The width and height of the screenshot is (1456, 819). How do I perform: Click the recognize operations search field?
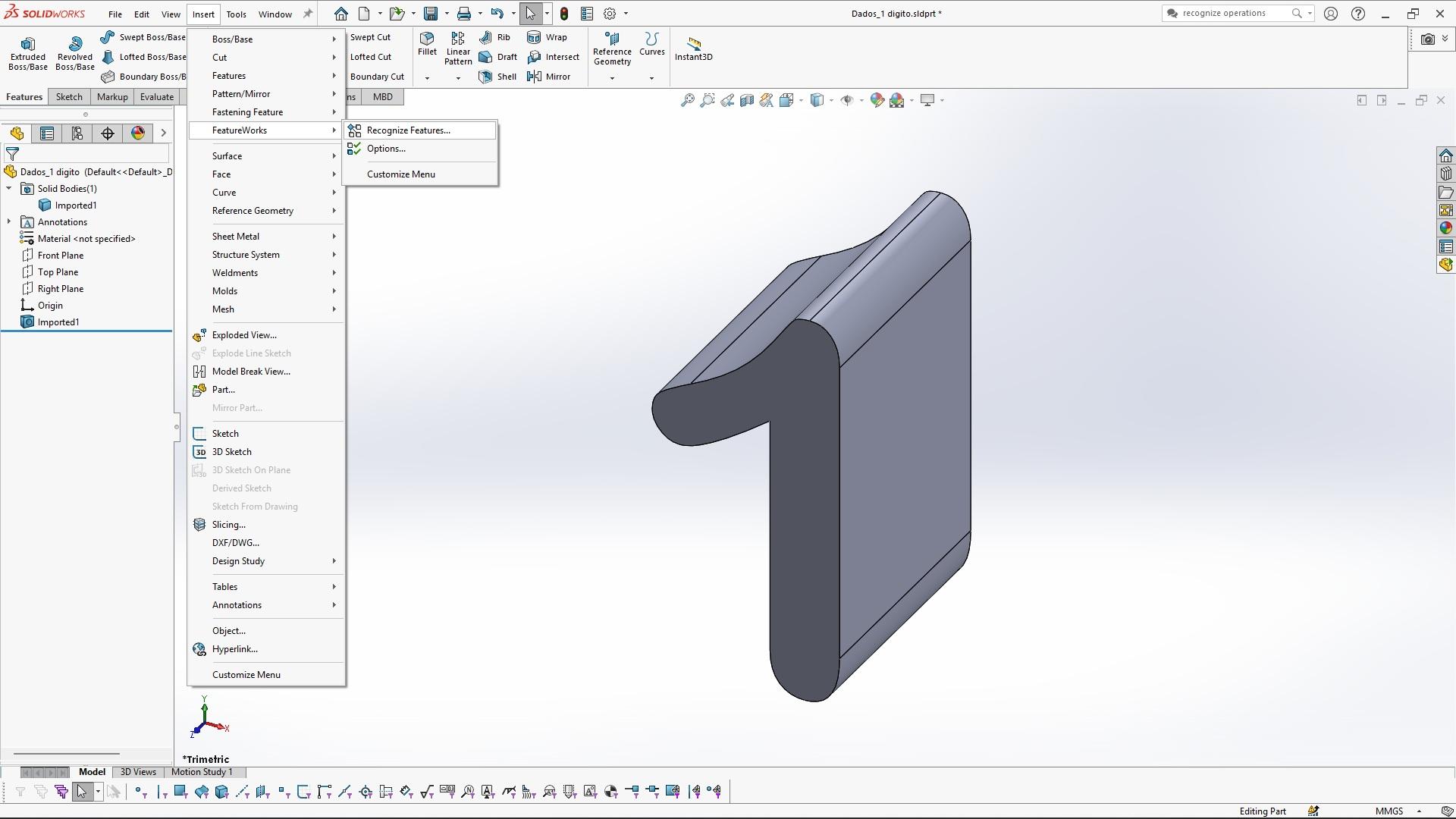(x=1236, y=14)
